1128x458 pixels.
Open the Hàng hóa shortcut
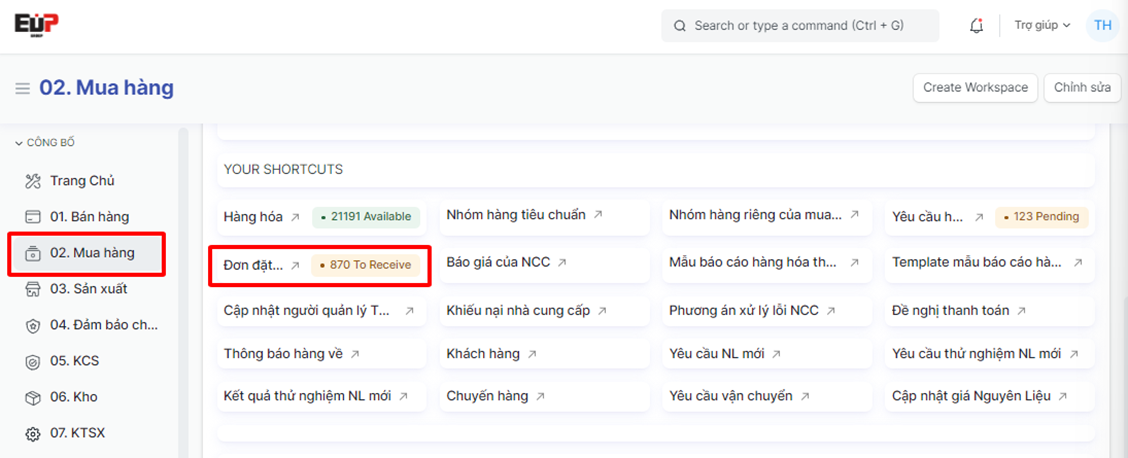254,216
